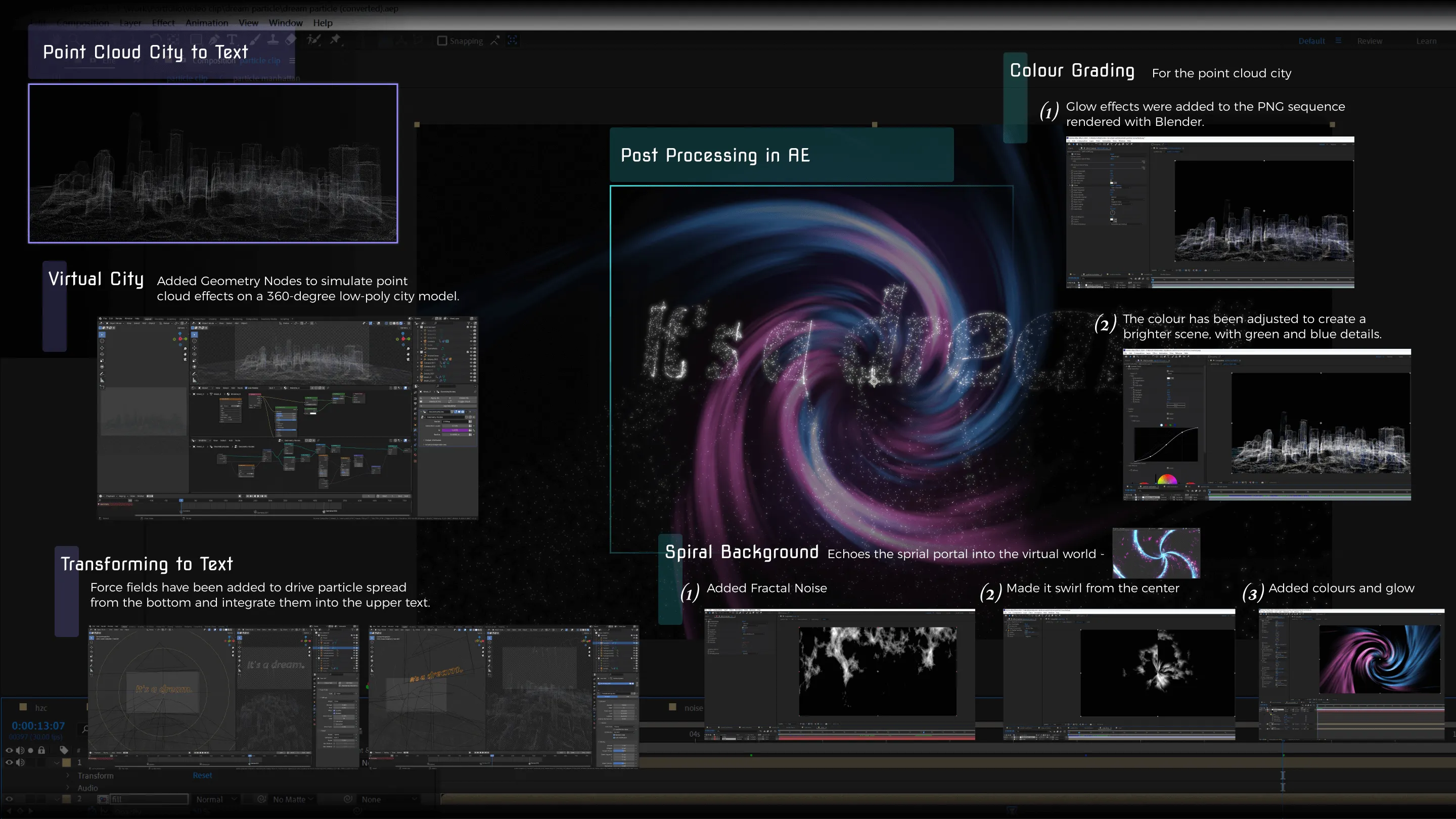The height and width of the screenshot is (819, 1456).
Task: Switch to the Review workspace
Action: [1370, 40]
